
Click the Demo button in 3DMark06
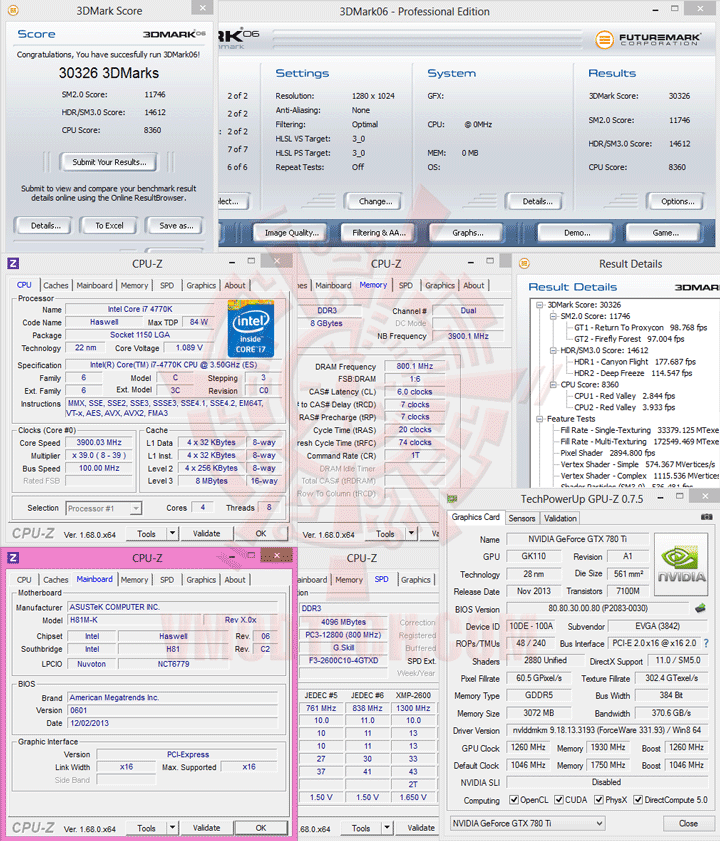pyautogui.click(x=577, y=233)
